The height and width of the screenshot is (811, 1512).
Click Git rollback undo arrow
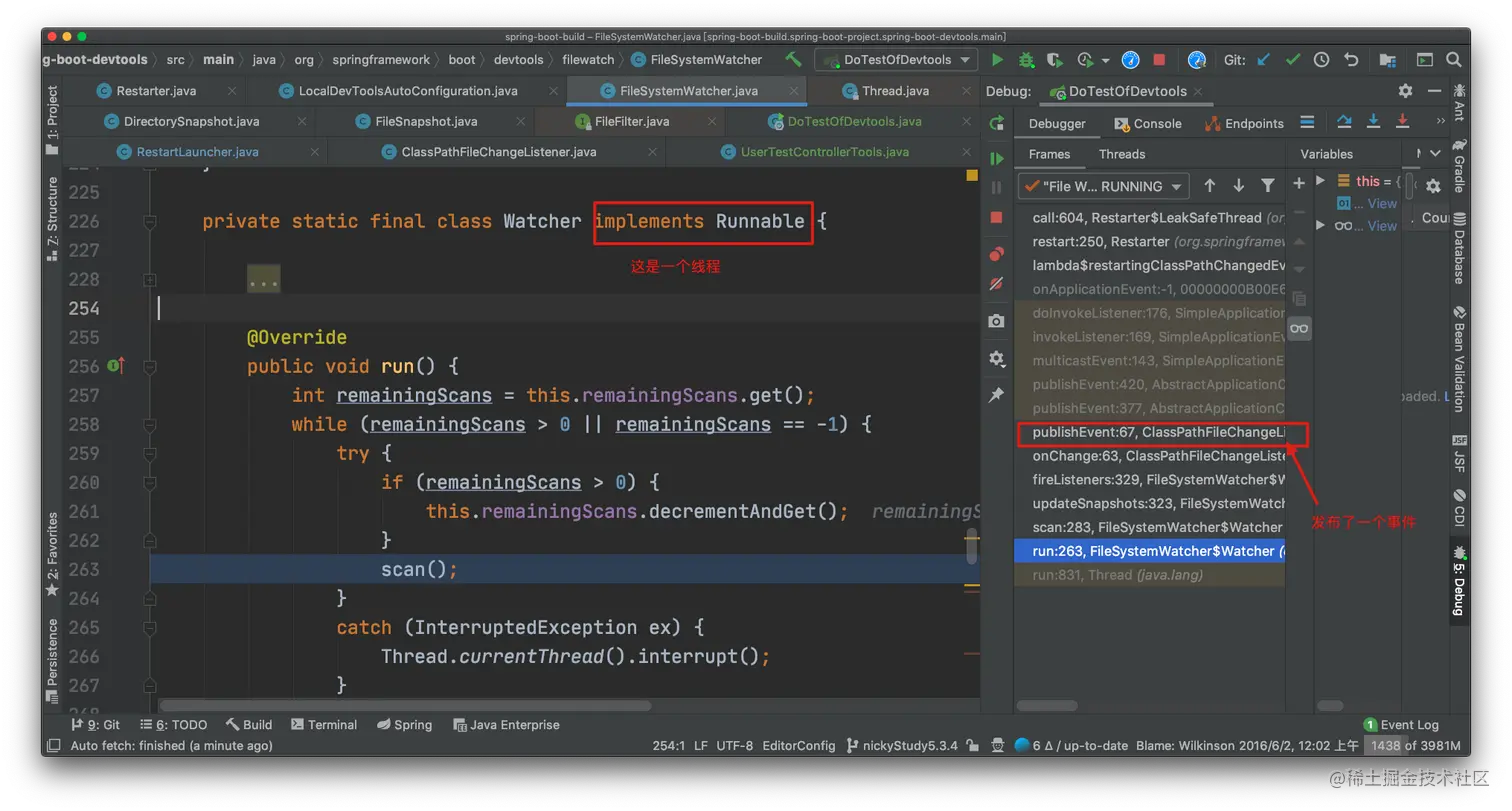1351,60
